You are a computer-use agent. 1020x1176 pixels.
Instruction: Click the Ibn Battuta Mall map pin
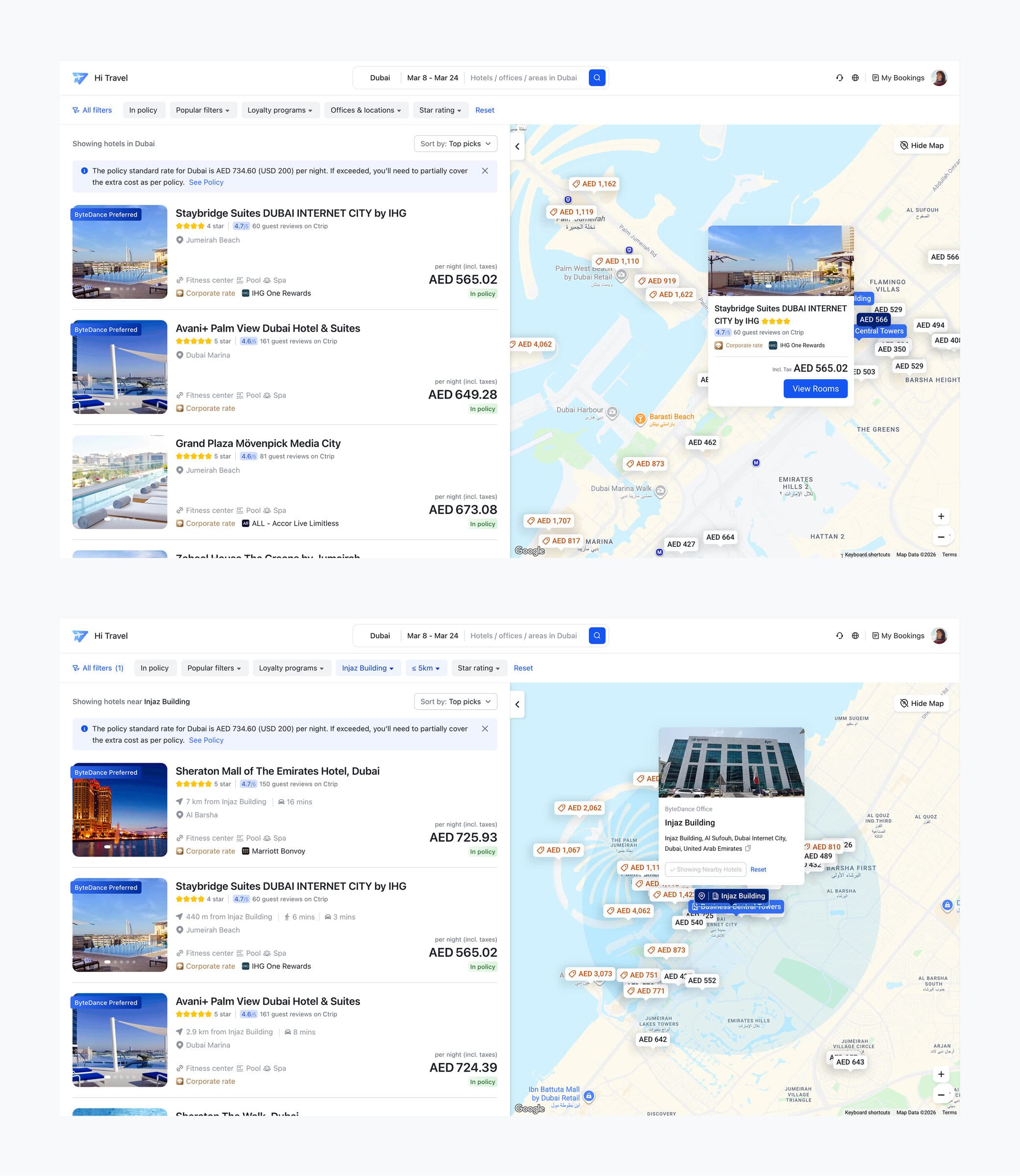click(x=589, y=1096)
